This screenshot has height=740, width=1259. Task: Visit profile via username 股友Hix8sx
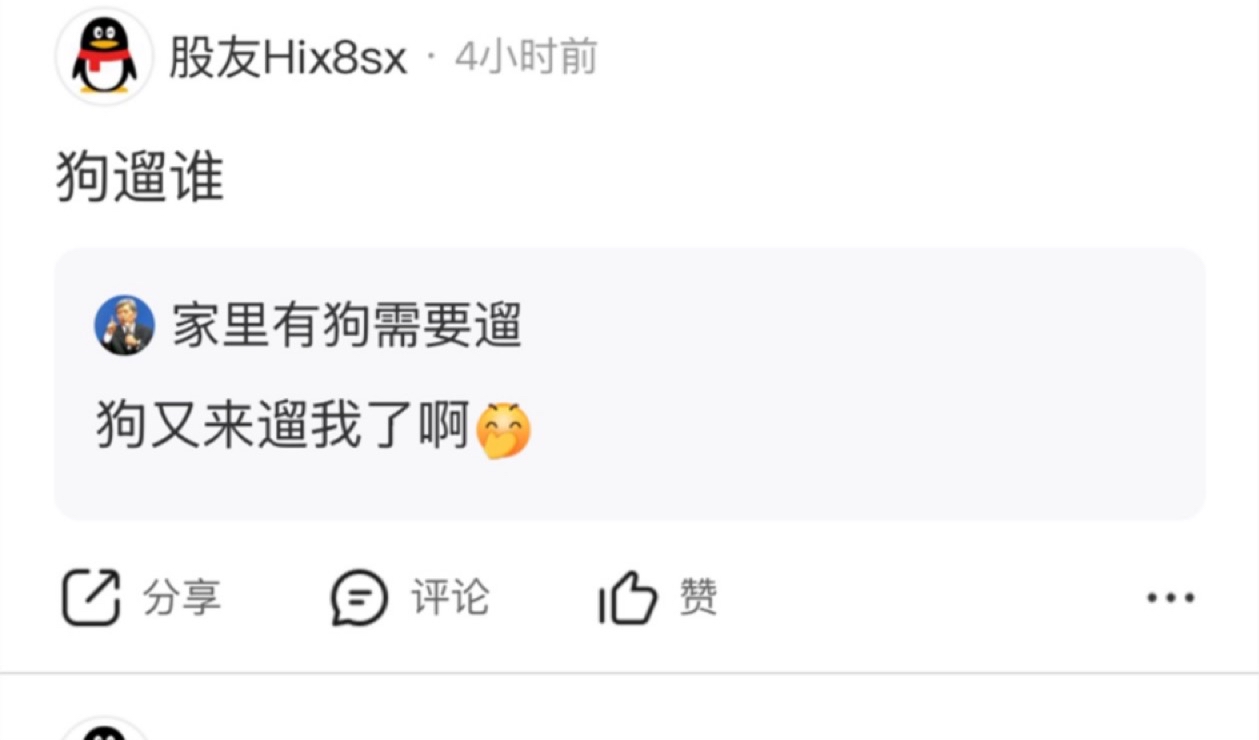(x=288, y=59)
